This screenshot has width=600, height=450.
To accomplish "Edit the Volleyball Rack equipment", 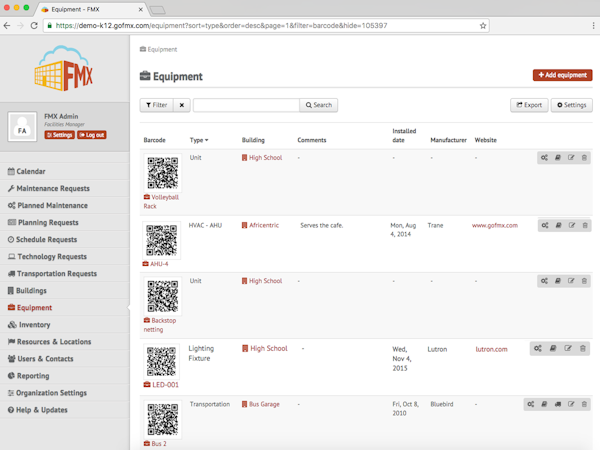I will point(571,158).
